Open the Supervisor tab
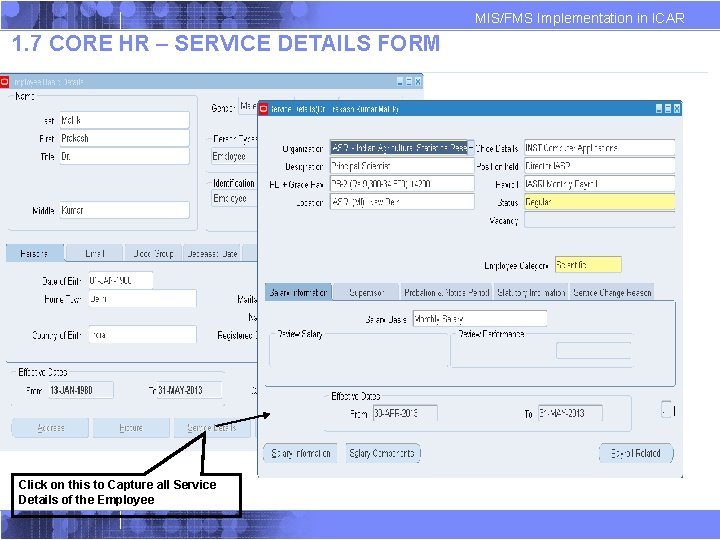Screen dimensions: 720x540 click(366, 292)
